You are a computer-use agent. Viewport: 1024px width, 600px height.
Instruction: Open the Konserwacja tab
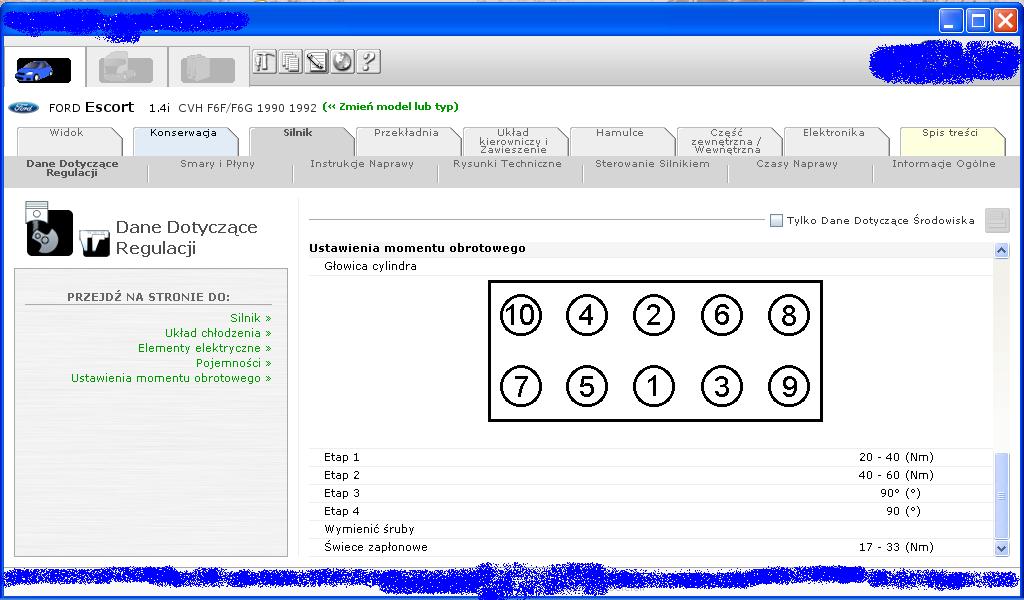[x=183, y=133]
